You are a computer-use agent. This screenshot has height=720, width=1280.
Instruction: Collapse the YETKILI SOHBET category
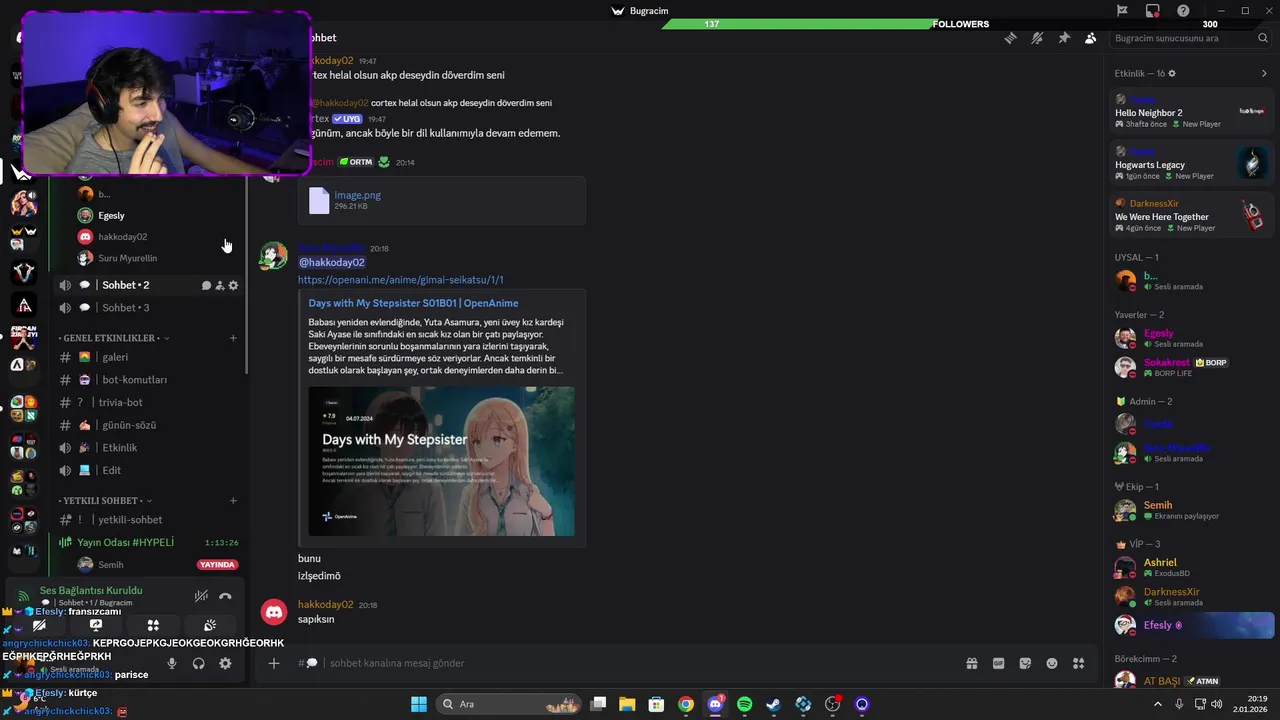pos(104,500)
